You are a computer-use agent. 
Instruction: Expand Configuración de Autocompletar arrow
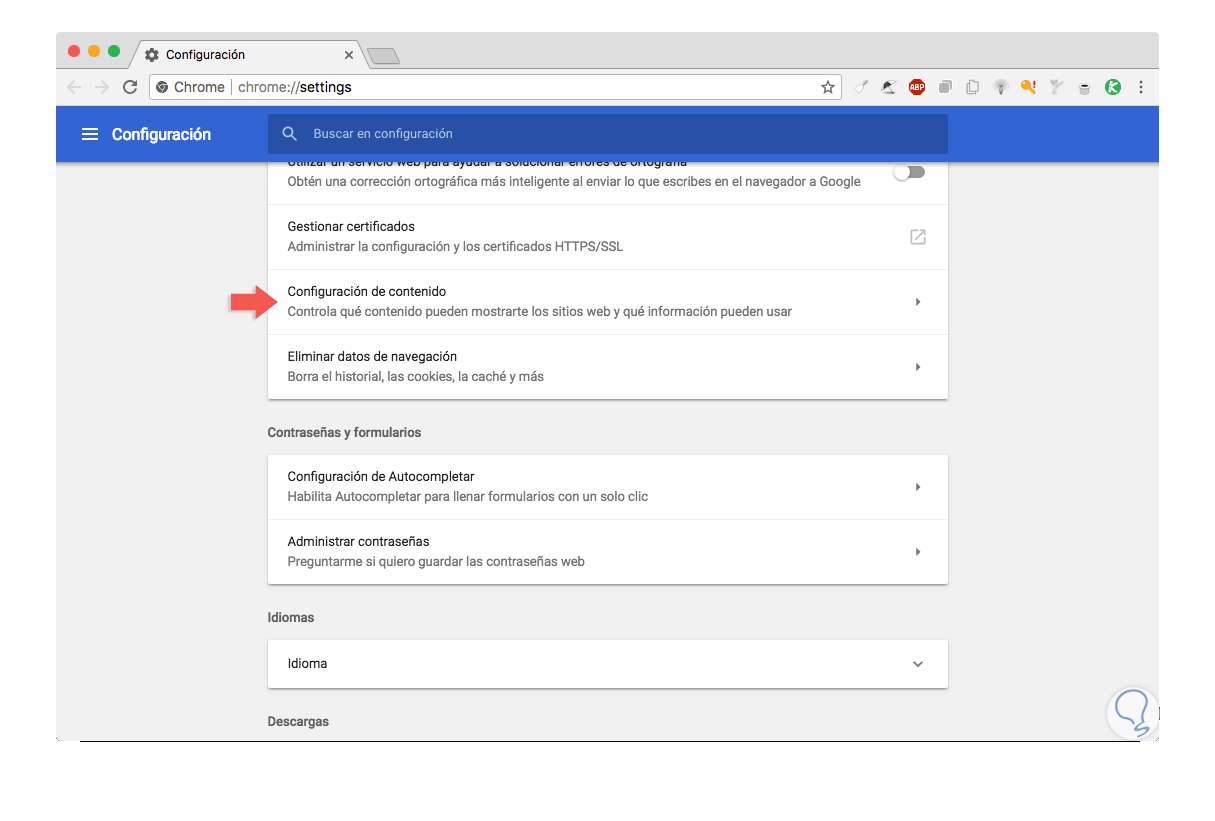pos(918,487)
